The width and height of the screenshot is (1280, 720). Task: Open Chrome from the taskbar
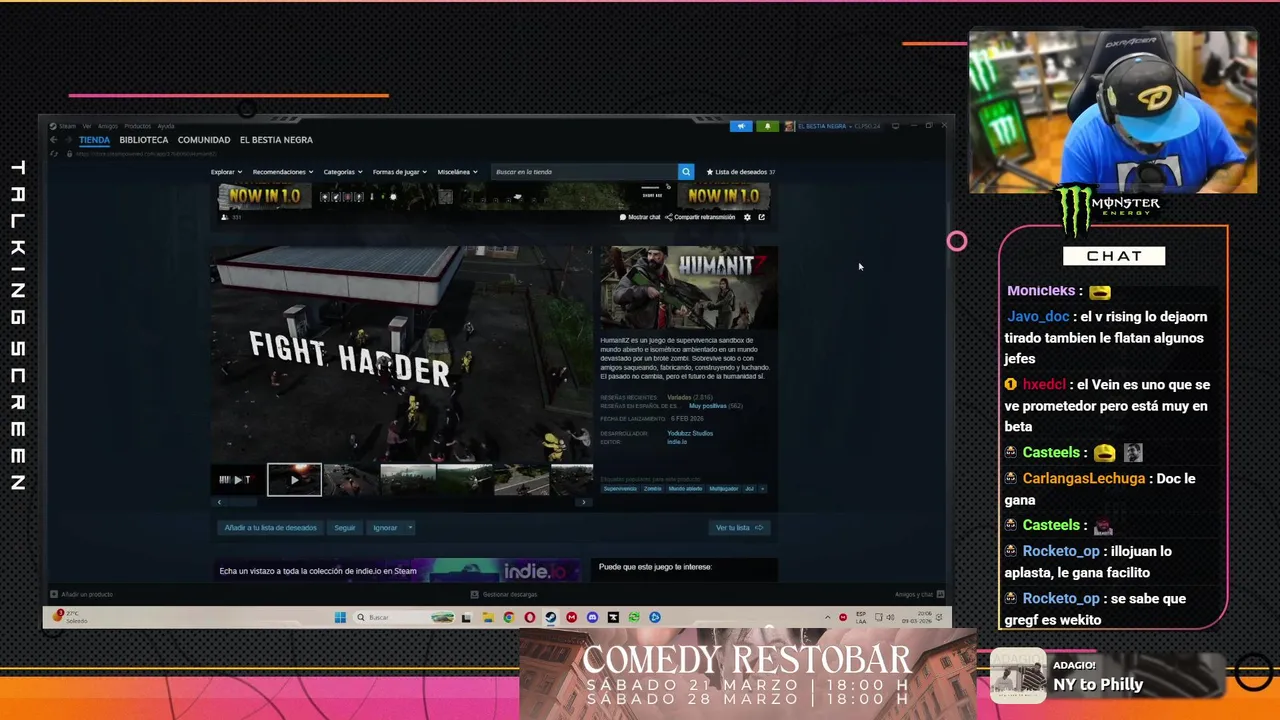pyautogui.click(x=508, y=617)
